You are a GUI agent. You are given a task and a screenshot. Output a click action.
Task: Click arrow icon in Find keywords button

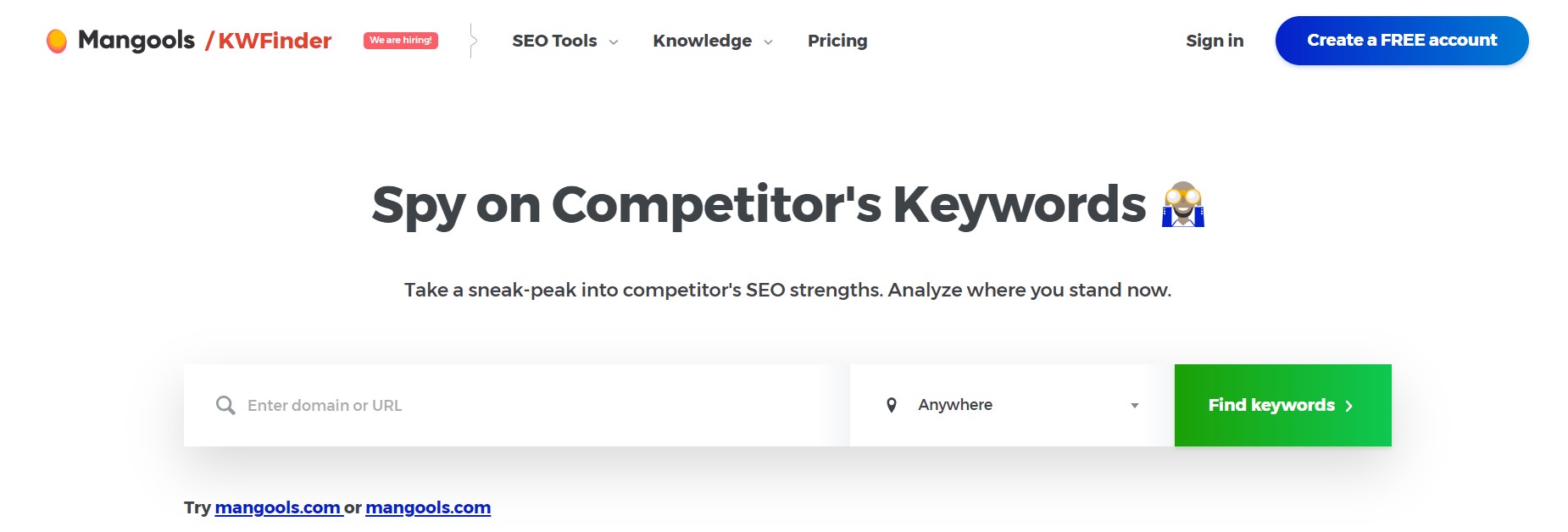[x=1348, y=407]
